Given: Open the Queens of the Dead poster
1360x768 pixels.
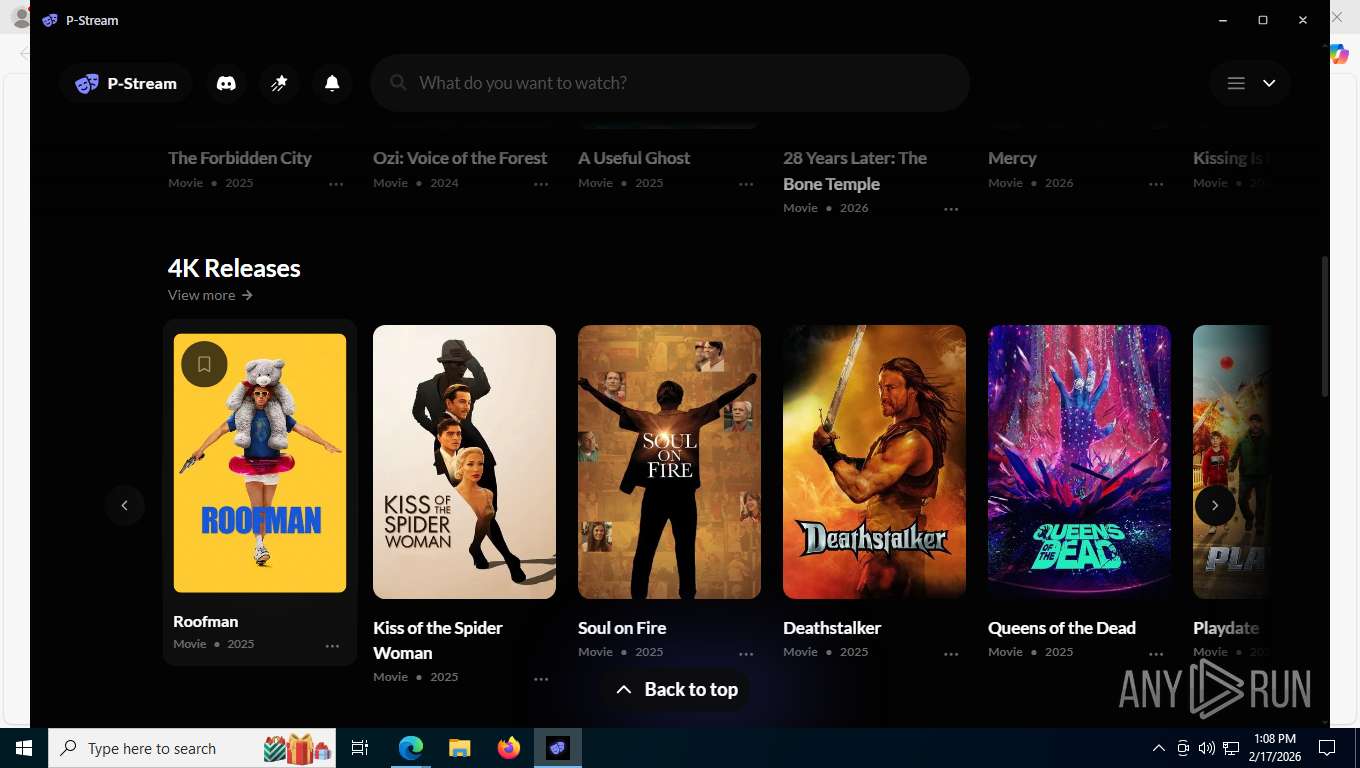Looking at the screenshot, I should point(1079,462).
